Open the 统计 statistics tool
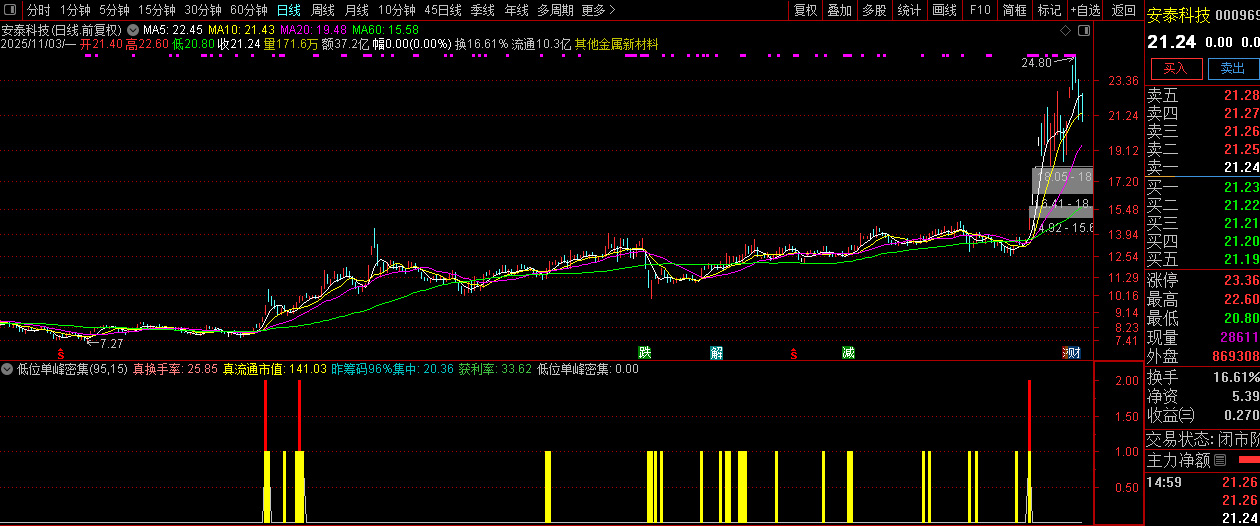 909,10
